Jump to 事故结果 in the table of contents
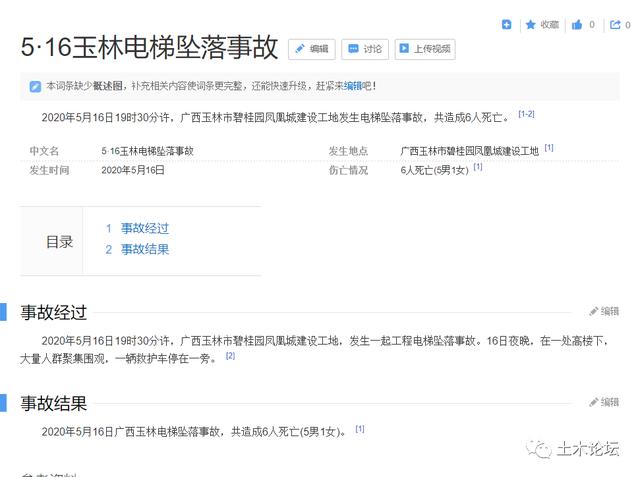This screenshot has height=477, width=640. 144,250
